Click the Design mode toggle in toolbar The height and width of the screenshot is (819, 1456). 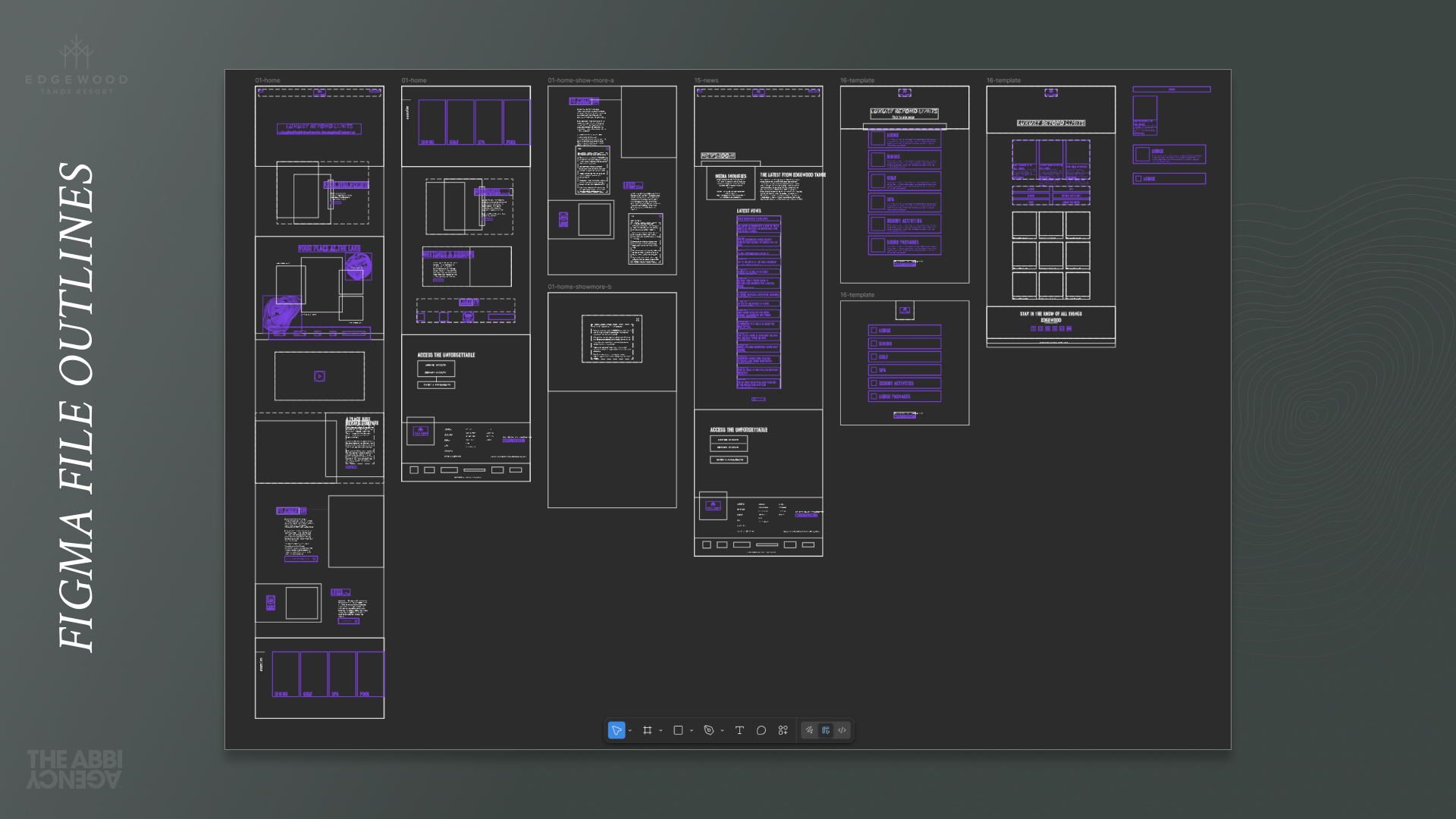click(x=826, y=730)
